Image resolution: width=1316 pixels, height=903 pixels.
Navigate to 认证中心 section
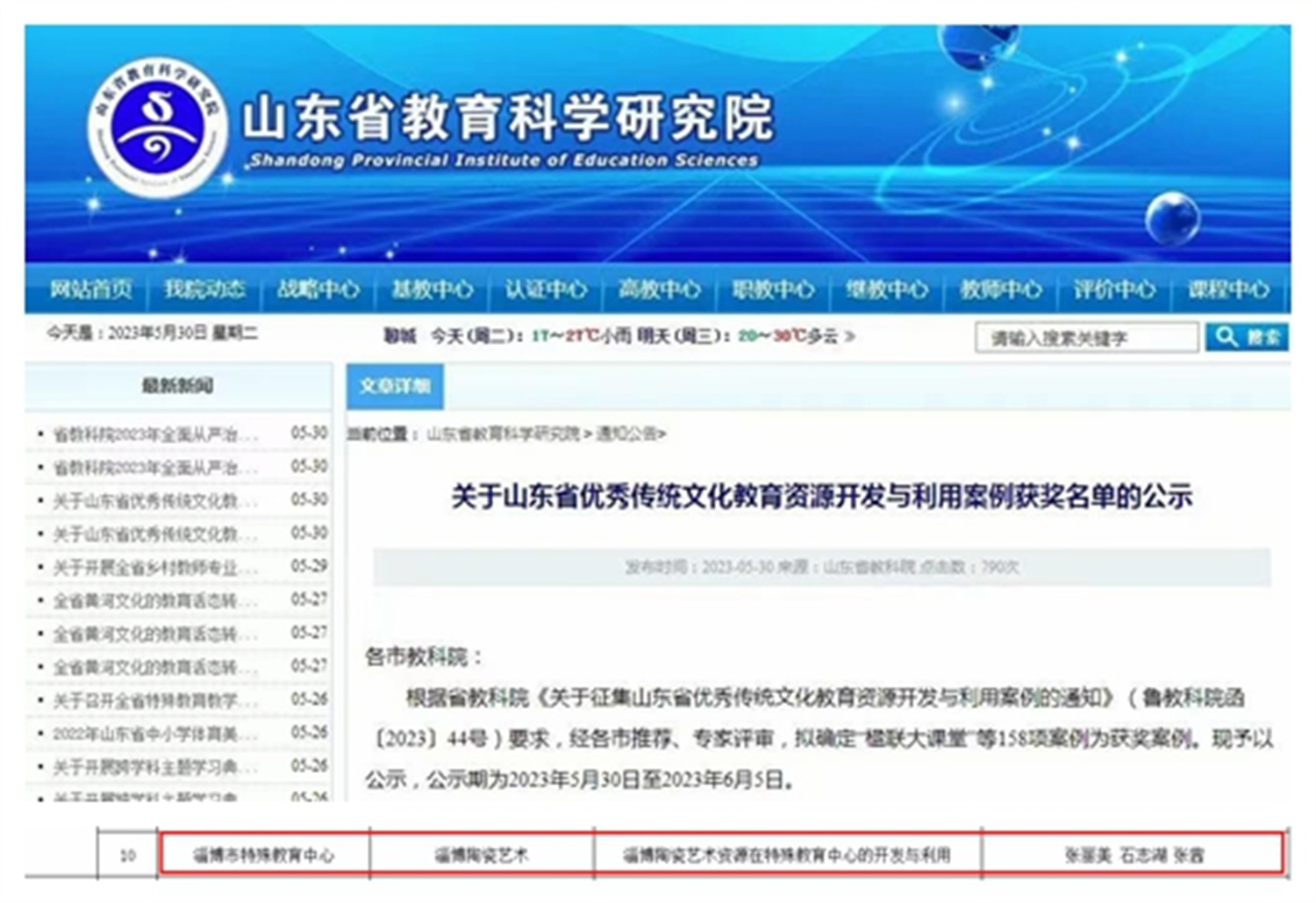pos(546,290)
